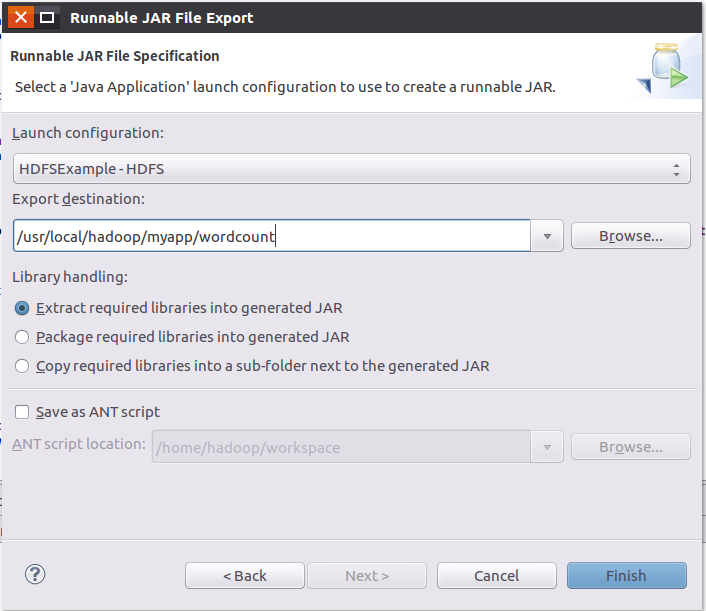Click Browse for the ANT script location
The width and height of the screenshot is (706, 611).
click(x=630, y=447)
